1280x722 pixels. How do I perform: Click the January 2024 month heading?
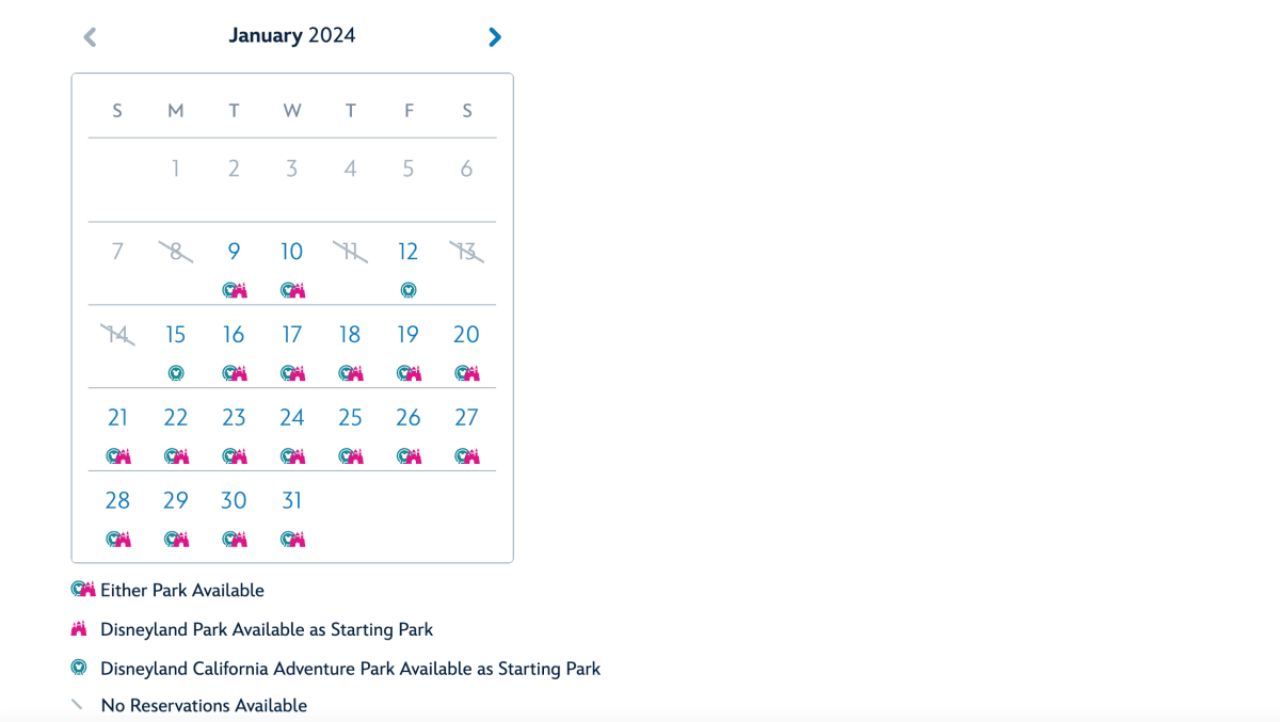[x=292, y=36]
